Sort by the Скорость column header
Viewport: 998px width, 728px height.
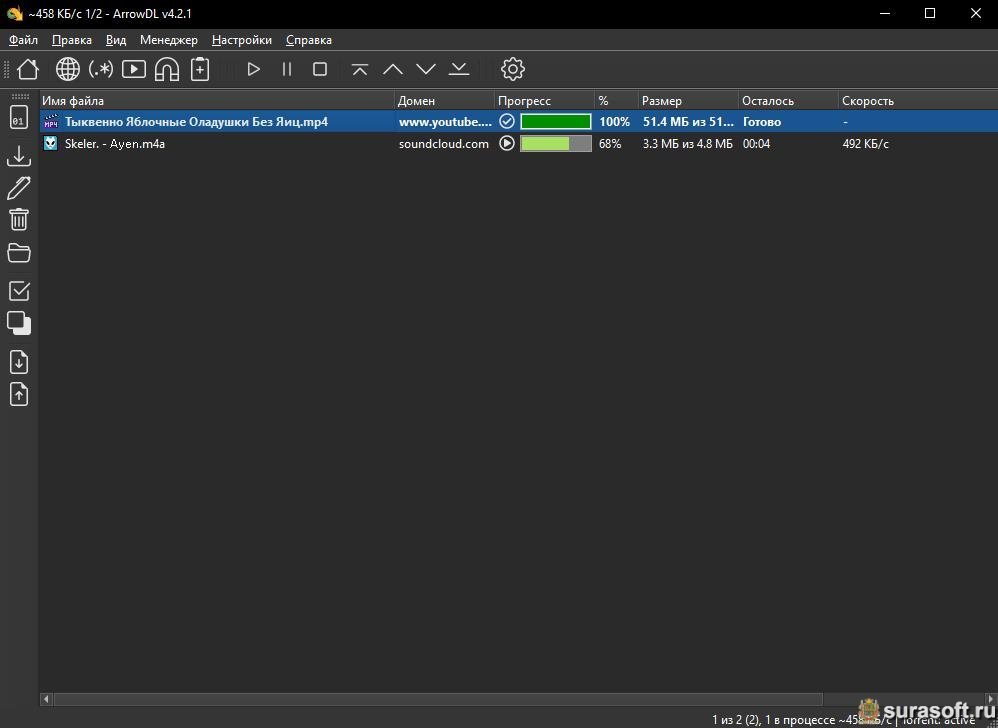coord(867,101)
